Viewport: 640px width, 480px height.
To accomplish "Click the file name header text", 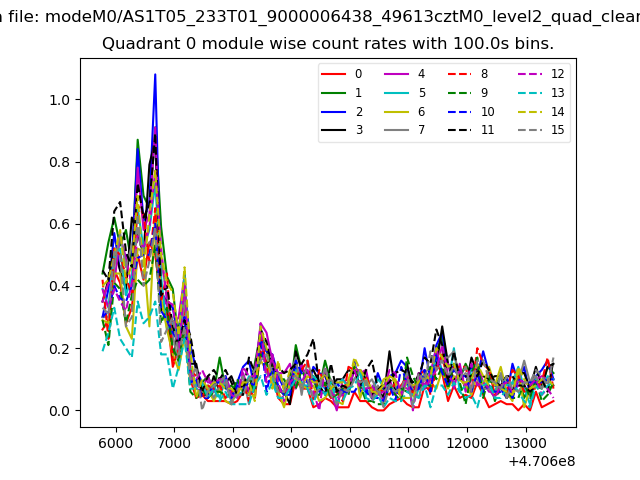I will pos(320,17).
